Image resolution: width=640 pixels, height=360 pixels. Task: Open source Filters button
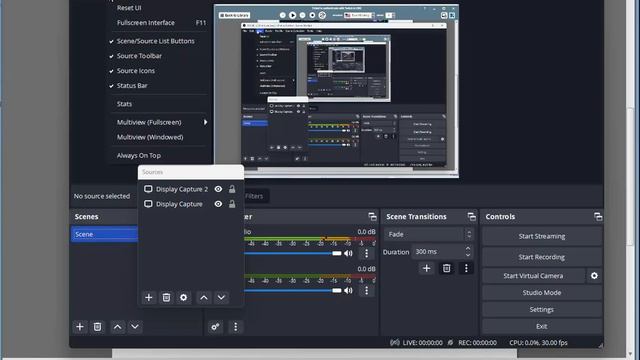pos(256,196)
